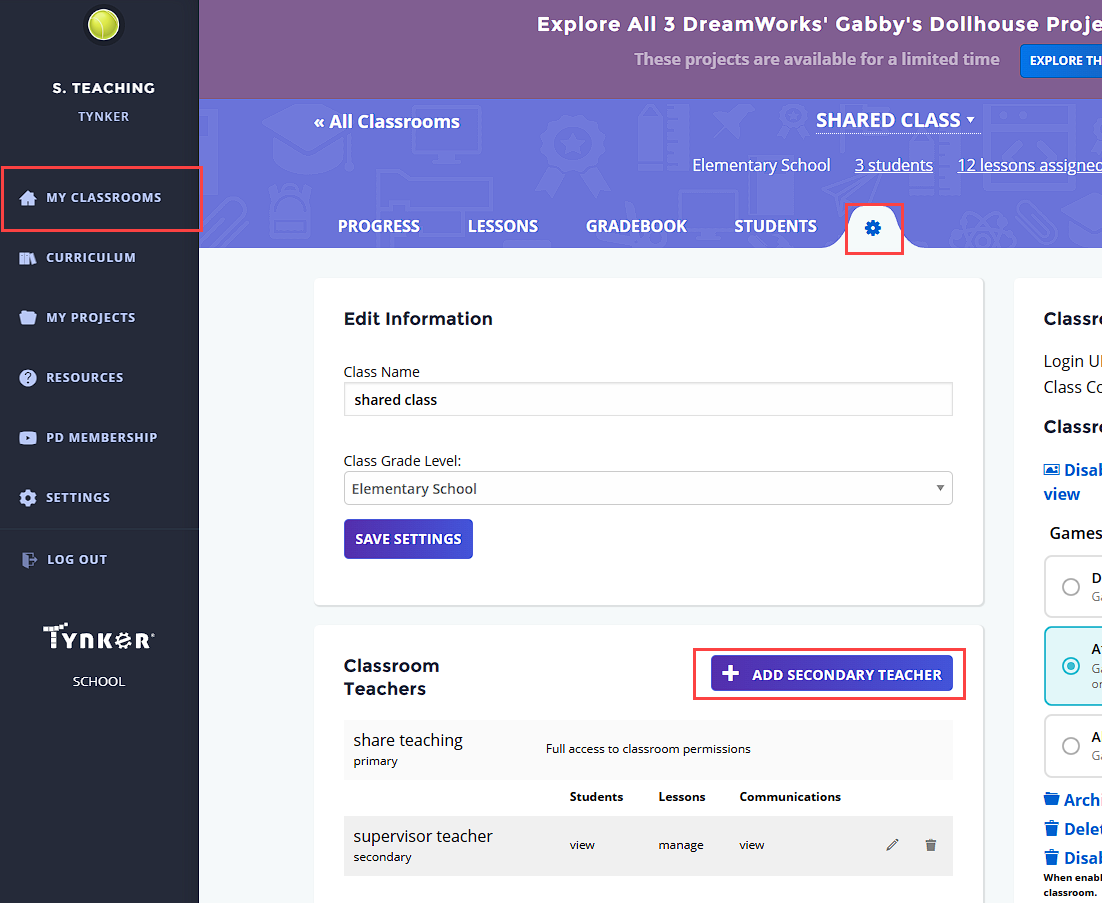The image size is (1102, 903).
Task: Open the Class Grade Level dropdown
Action: 648,488
